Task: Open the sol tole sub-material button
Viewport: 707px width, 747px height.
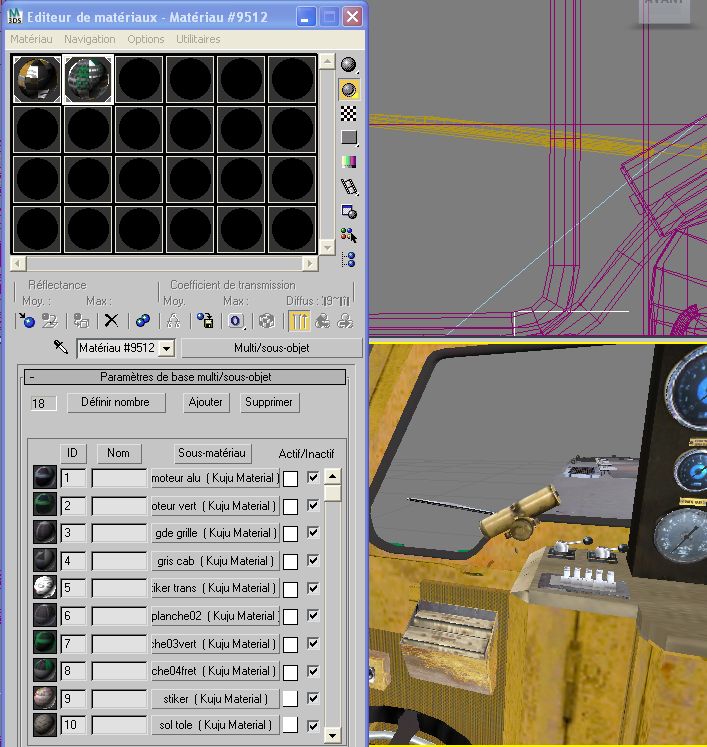Action: pyautogui.click(x=215, y=725)
